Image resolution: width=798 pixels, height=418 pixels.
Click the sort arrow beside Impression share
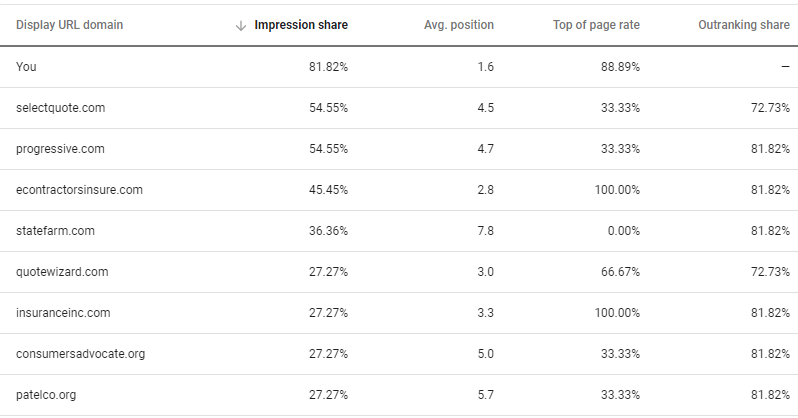pos(241,25)
